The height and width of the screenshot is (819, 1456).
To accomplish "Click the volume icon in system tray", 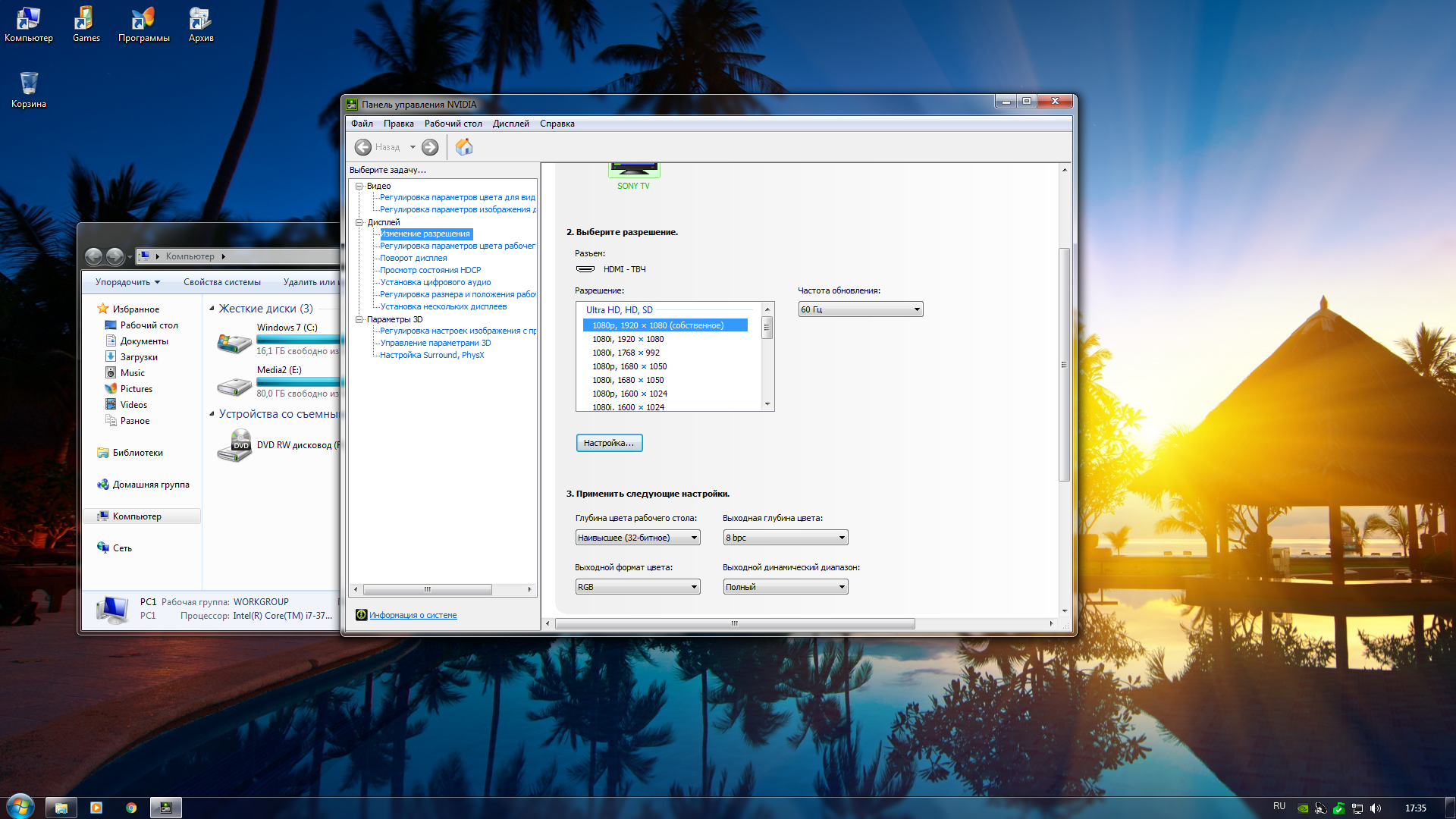I will click(x=1376, y=808).
